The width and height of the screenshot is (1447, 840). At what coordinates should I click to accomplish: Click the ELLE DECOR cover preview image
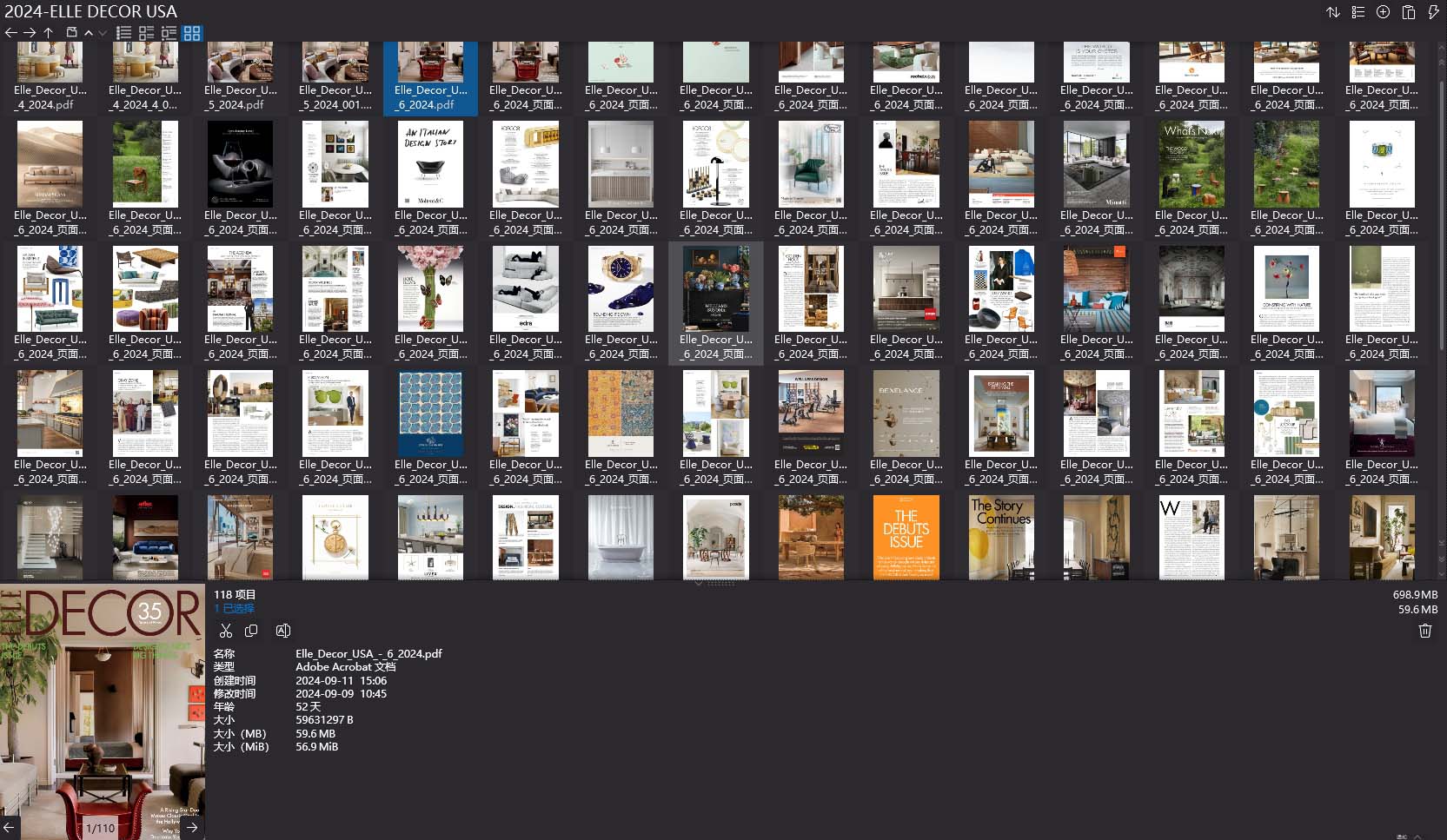coord(103,712)
